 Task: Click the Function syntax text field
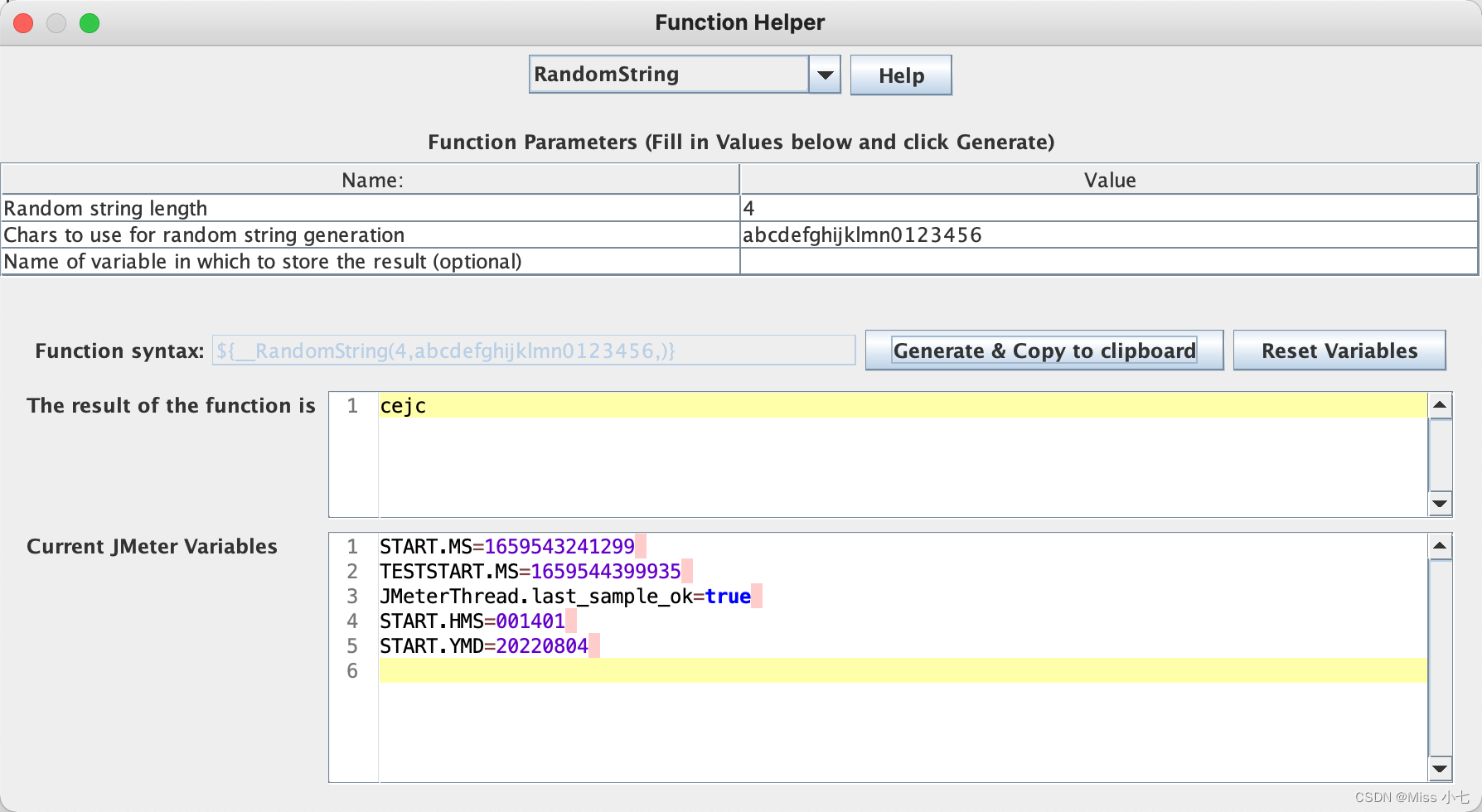pos(534,350)
